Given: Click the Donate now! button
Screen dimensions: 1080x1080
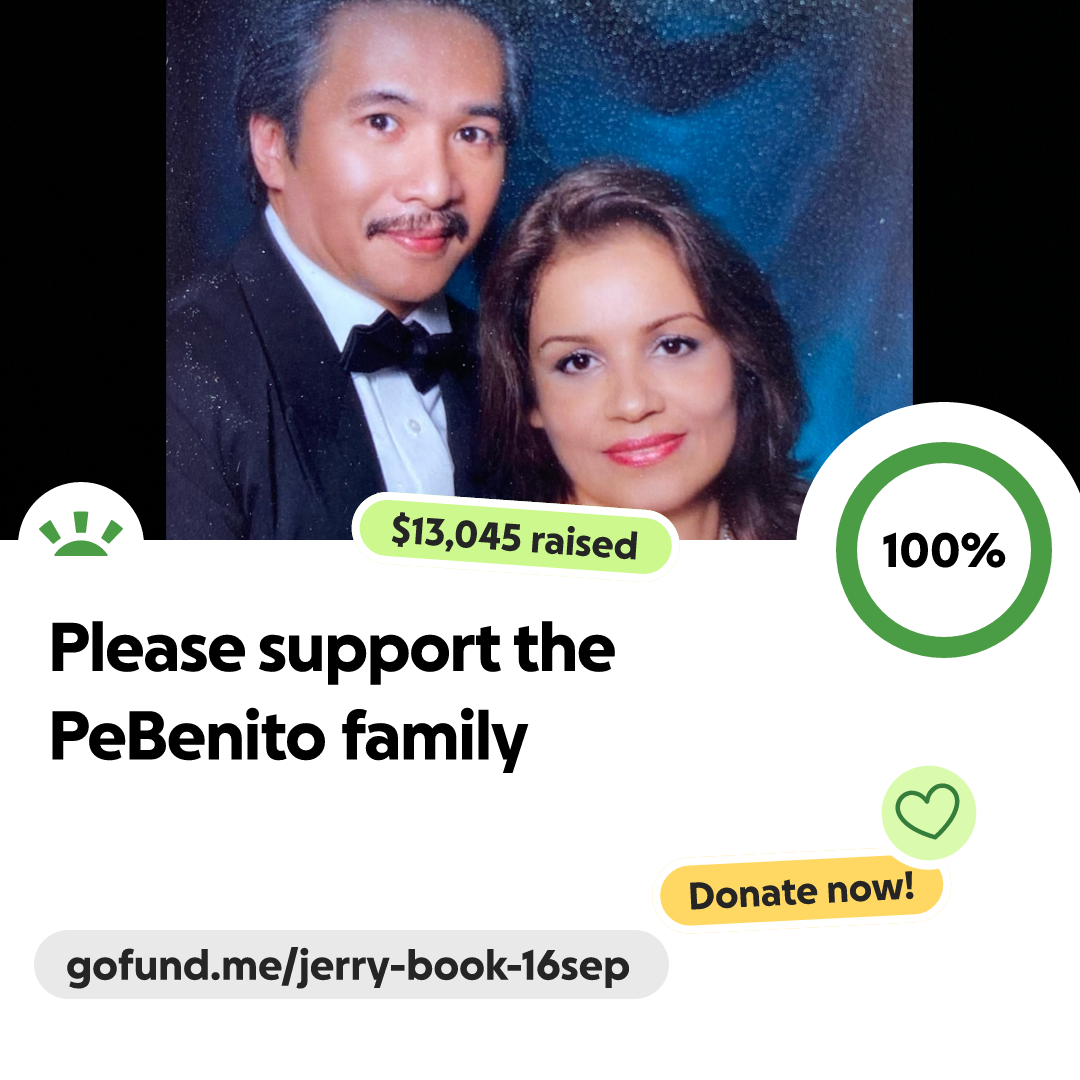Looking at the screenshot, I should pos(801,891).
